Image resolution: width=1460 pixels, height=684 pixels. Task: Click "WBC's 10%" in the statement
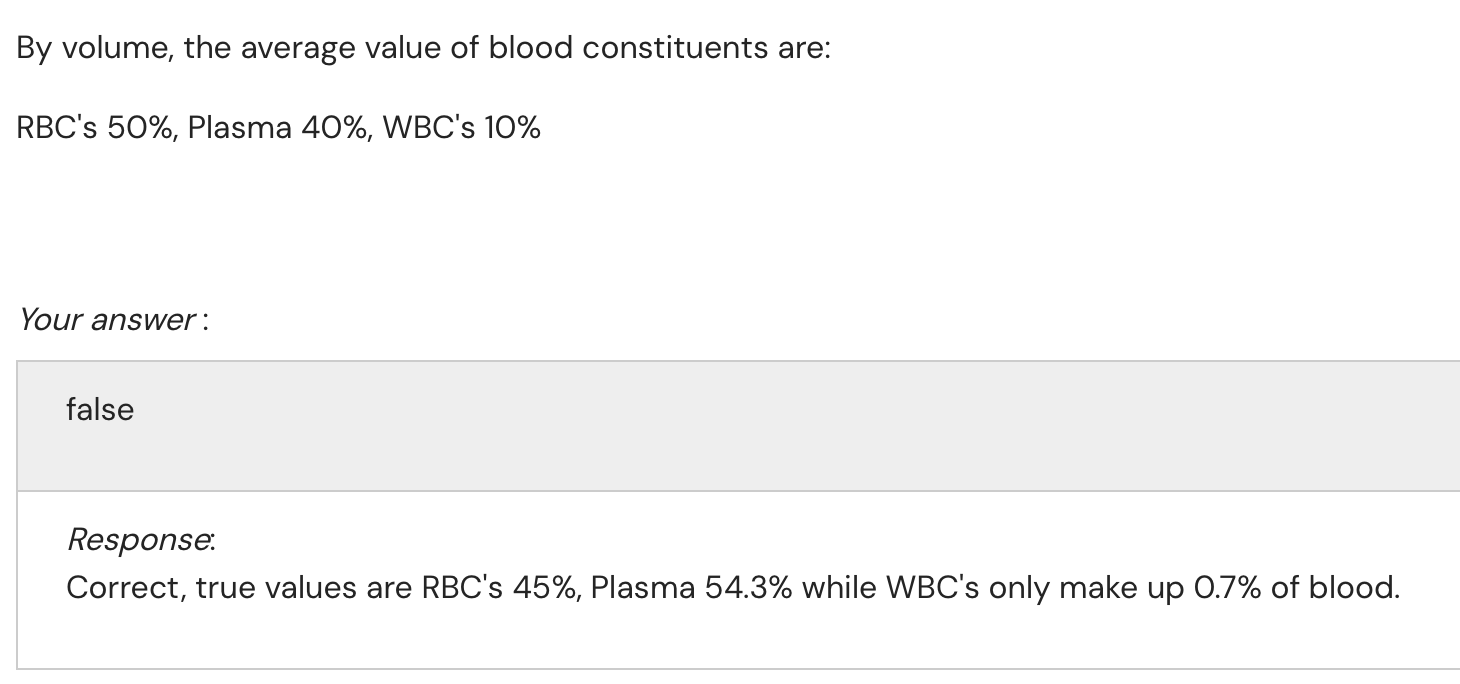462,128
